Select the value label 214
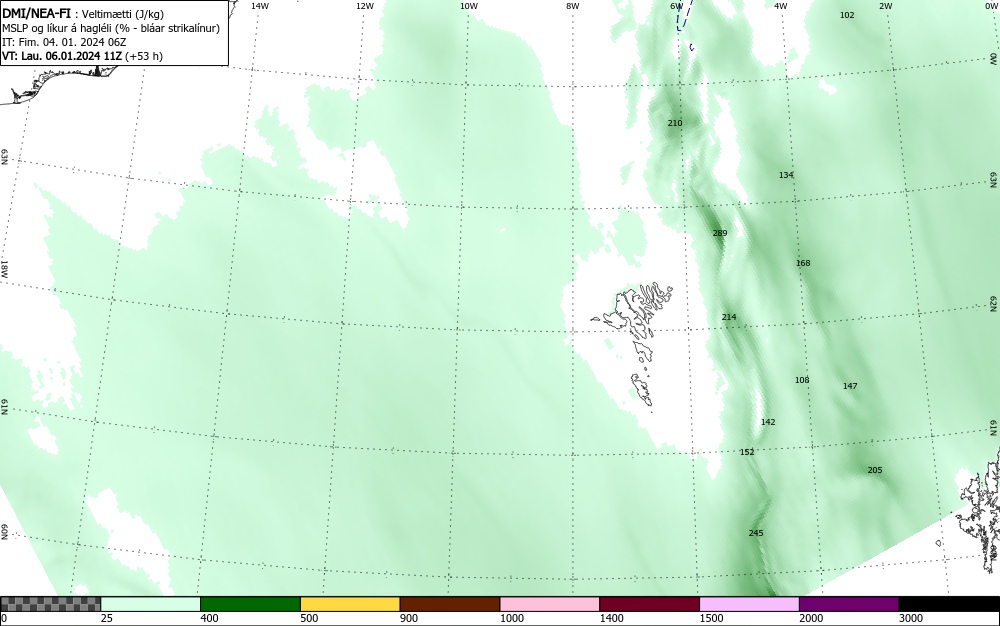 (729, 317)
